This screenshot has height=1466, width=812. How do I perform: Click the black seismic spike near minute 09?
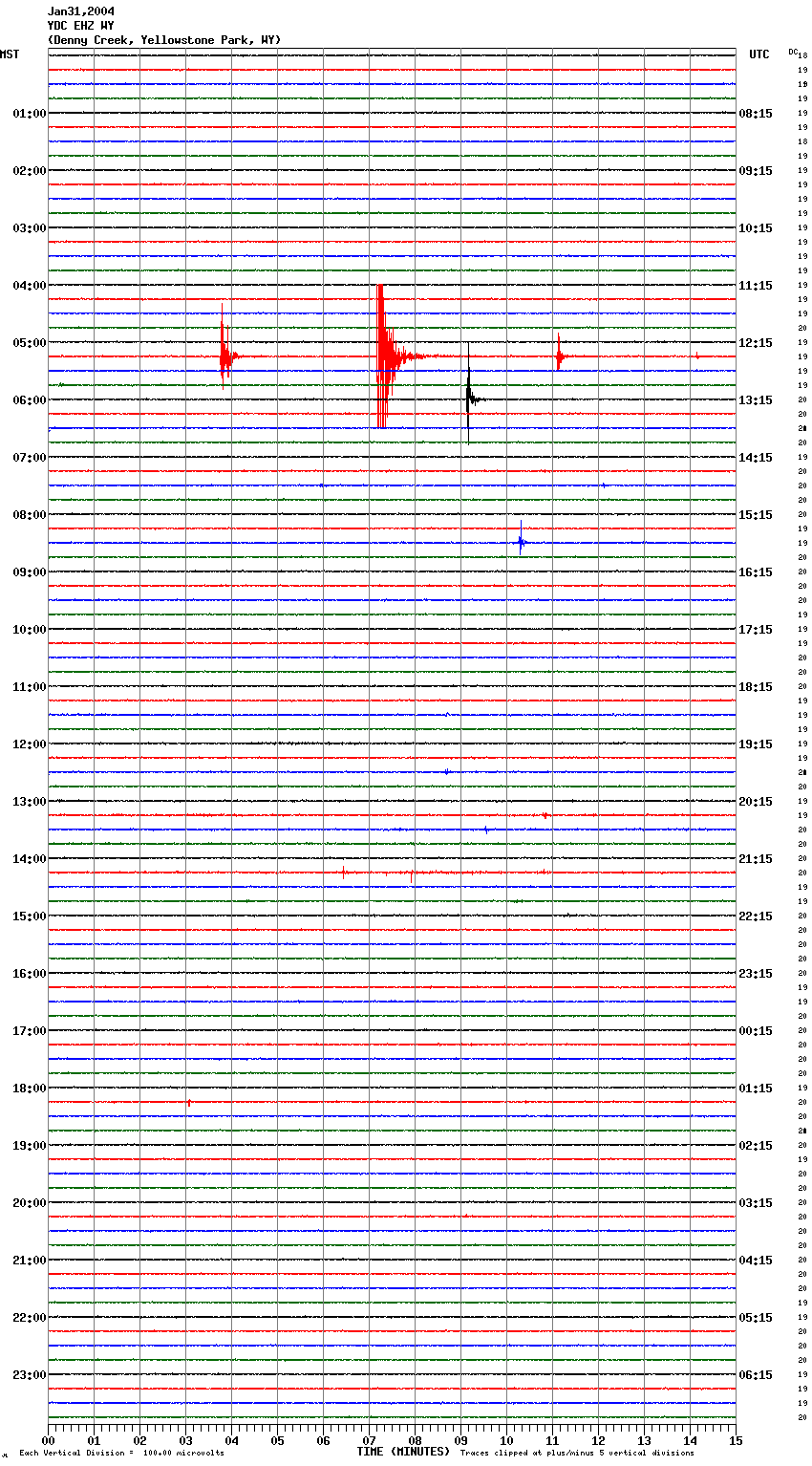470,393
